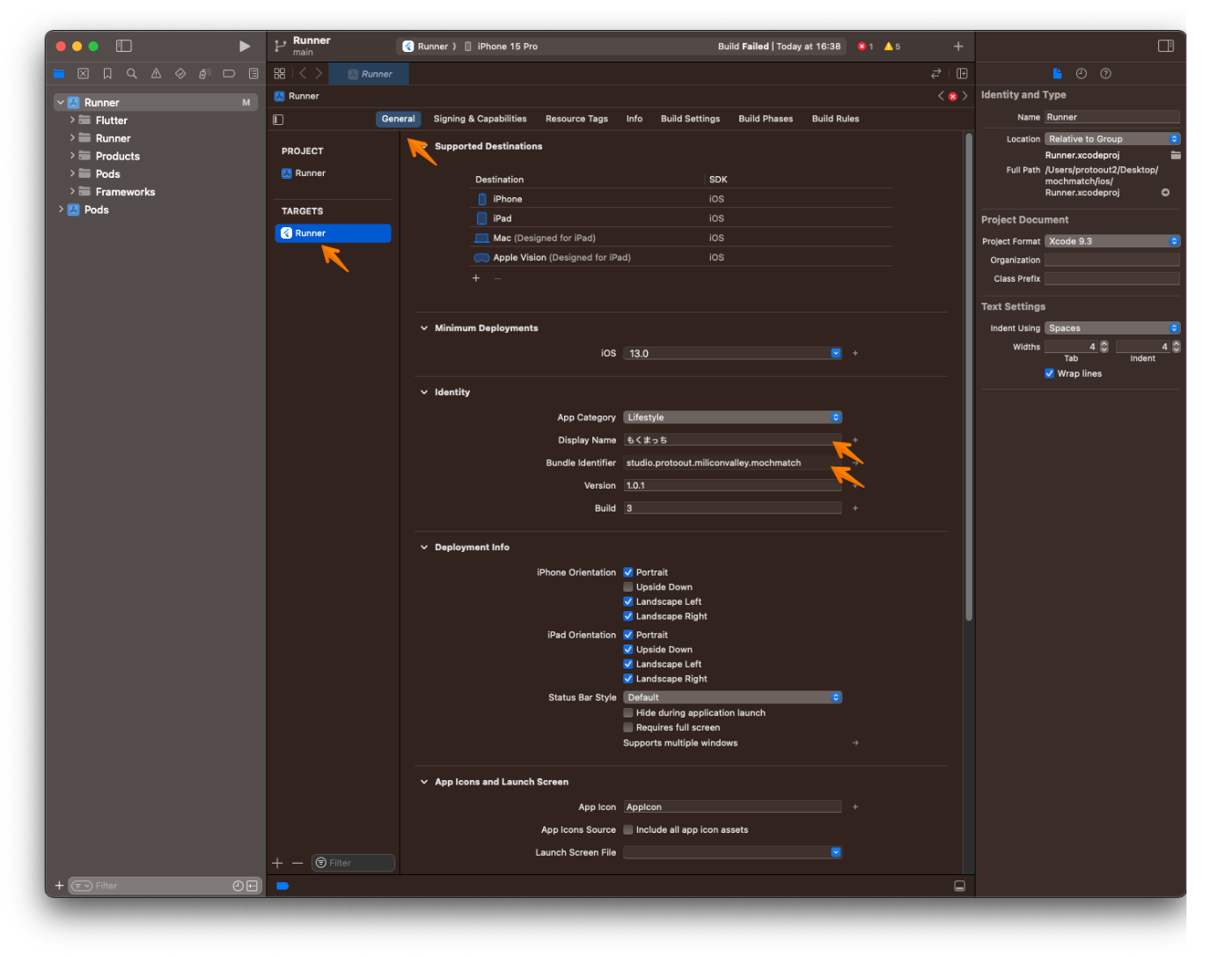Viewport: 1232px width, 957px height.
Task: Show the Quick Help inspector
Action: 1106,74
